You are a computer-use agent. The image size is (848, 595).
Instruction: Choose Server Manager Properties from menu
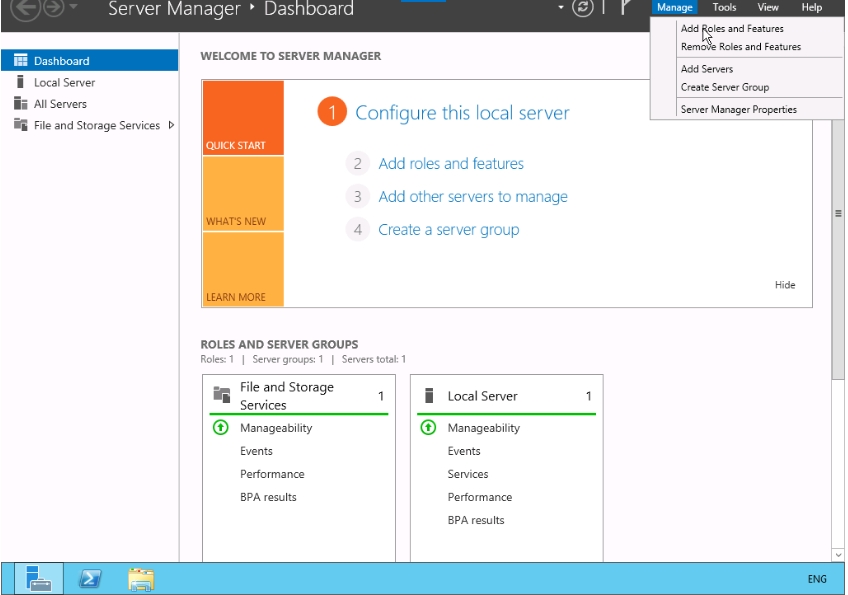(x=738, y=109)
